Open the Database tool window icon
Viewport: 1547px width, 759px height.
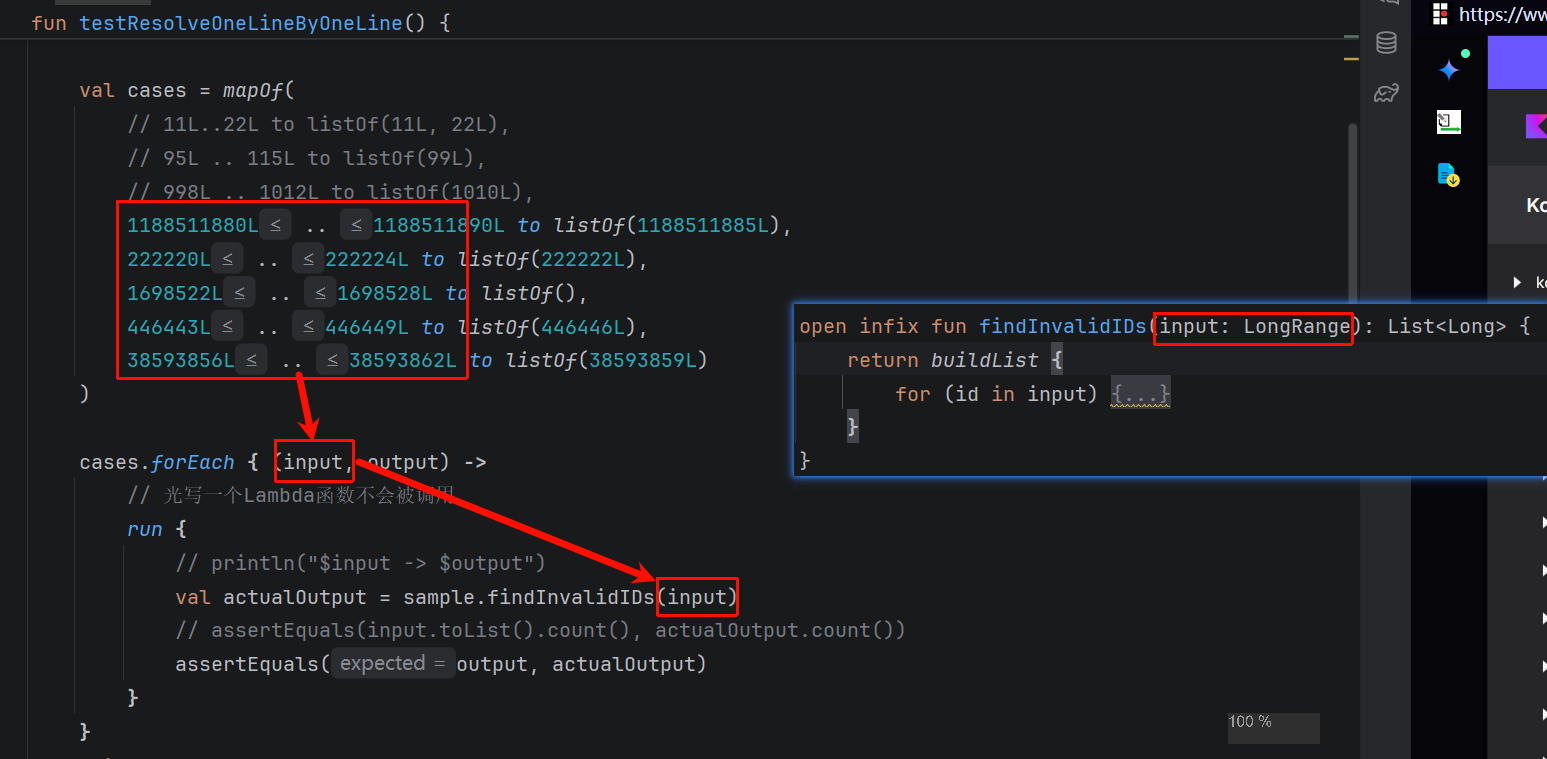[1386, 43]
